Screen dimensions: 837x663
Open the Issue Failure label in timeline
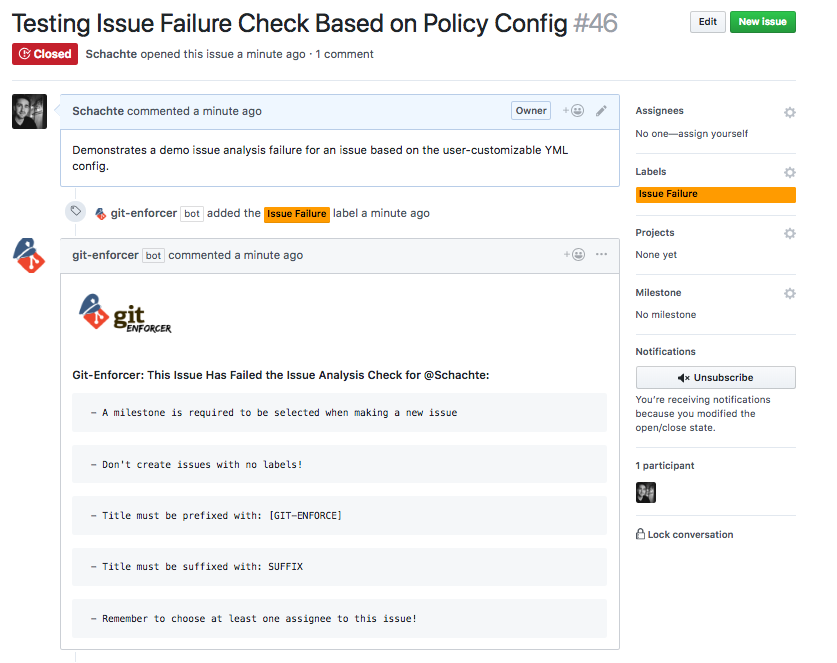click(296, 213)
